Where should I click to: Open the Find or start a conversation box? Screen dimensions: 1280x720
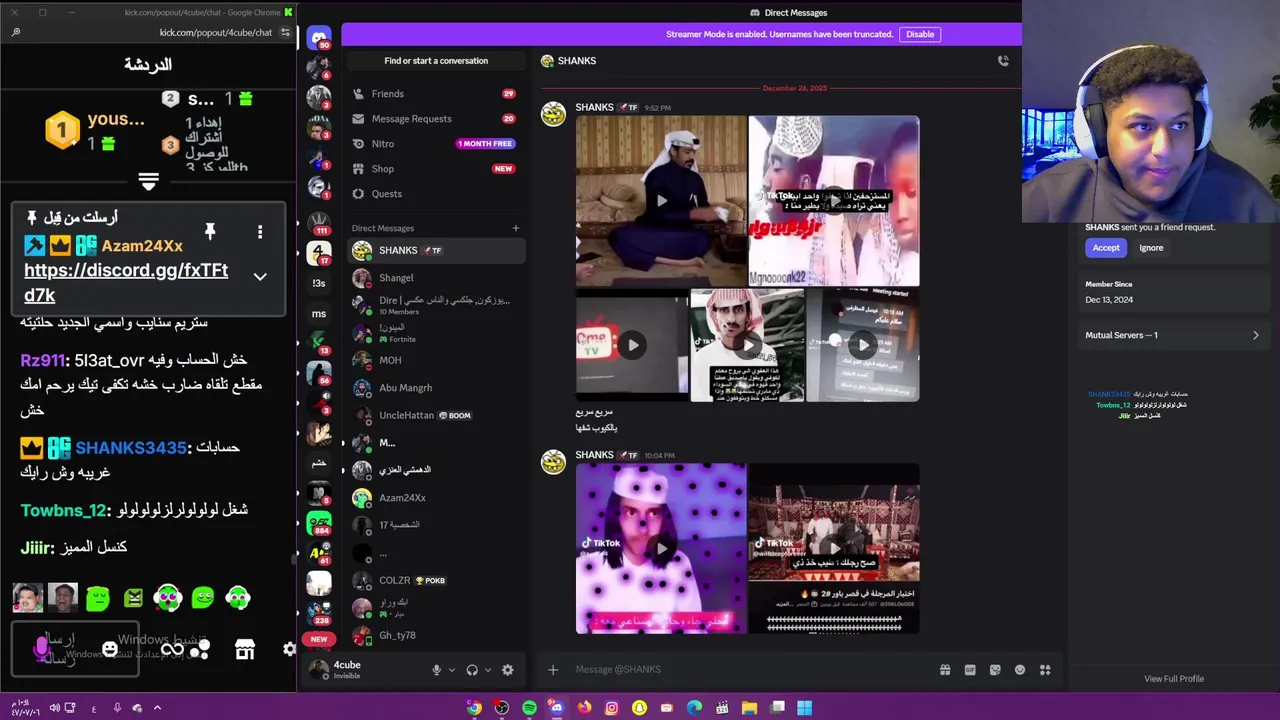(x=436, y=61)
